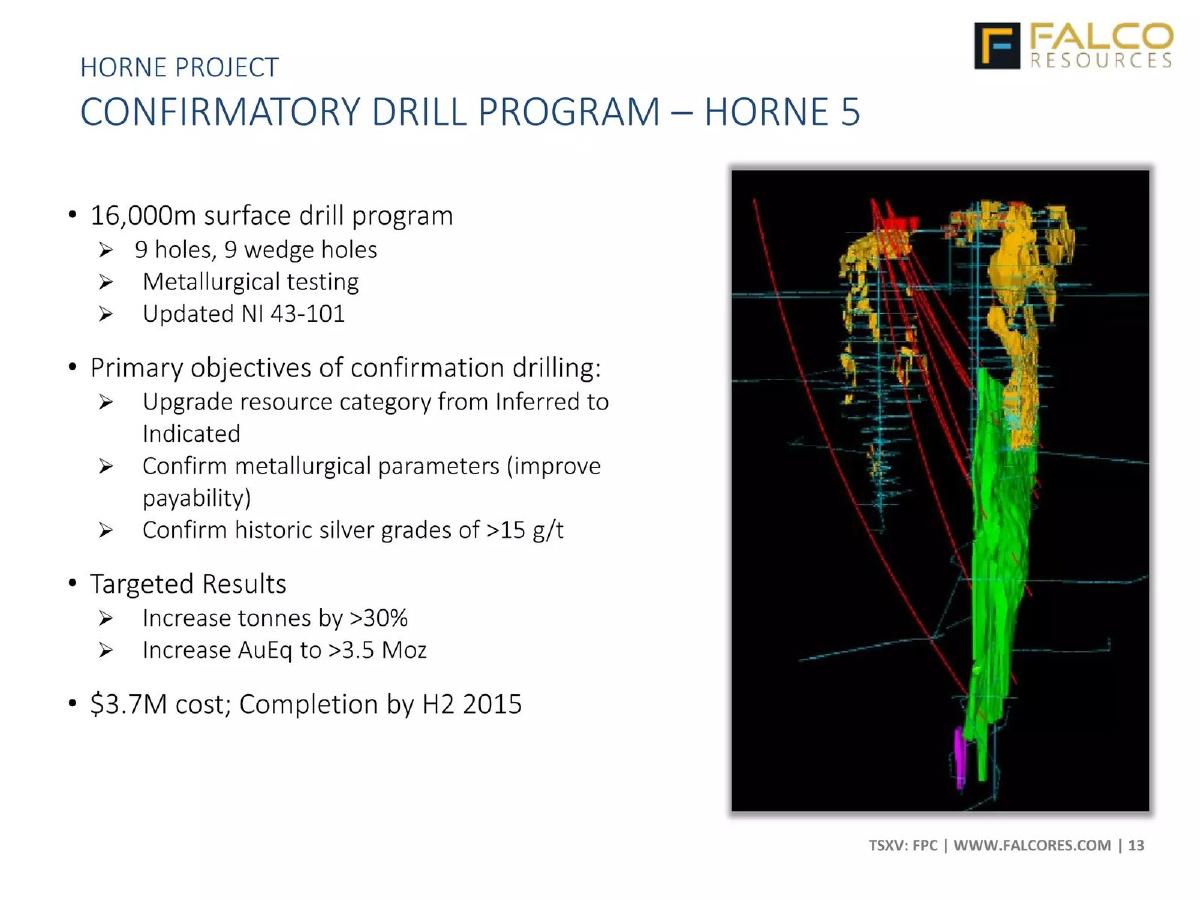Click the FALCO RESOURCES wordmark
The width and height of the screenshot is (1200, 900).
[1100, 46]
